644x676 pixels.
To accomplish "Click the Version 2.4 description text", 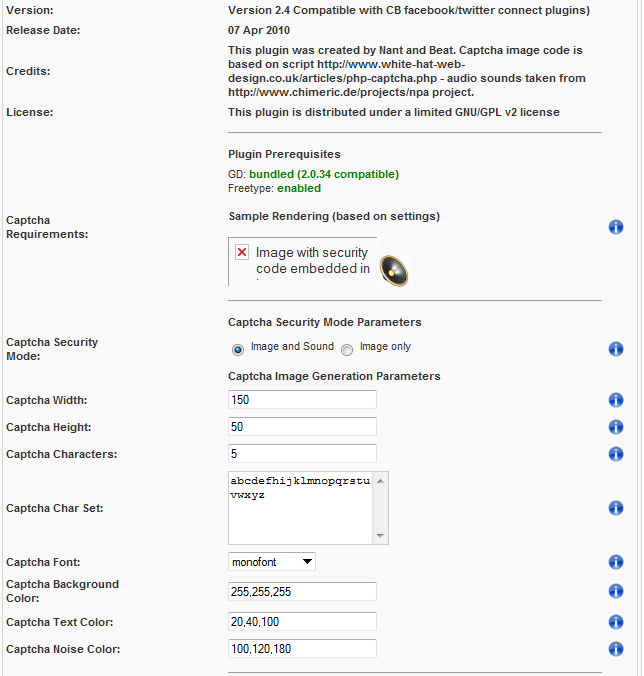I will (x=409, y=10).
